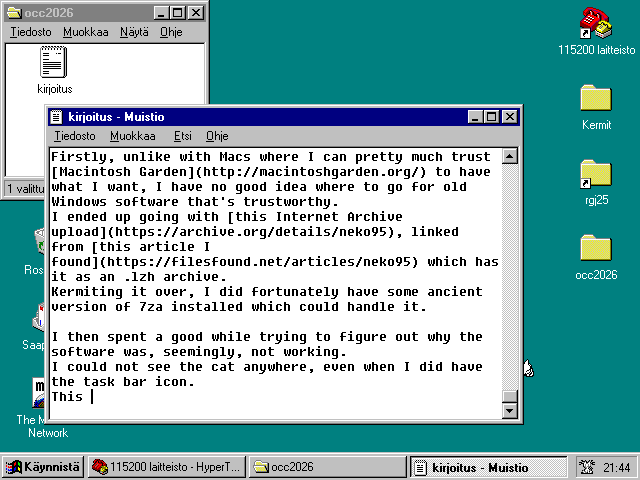Open The Microsoft Network desktop icon
The image size is (640, 480).
click(x=39, y=408)
